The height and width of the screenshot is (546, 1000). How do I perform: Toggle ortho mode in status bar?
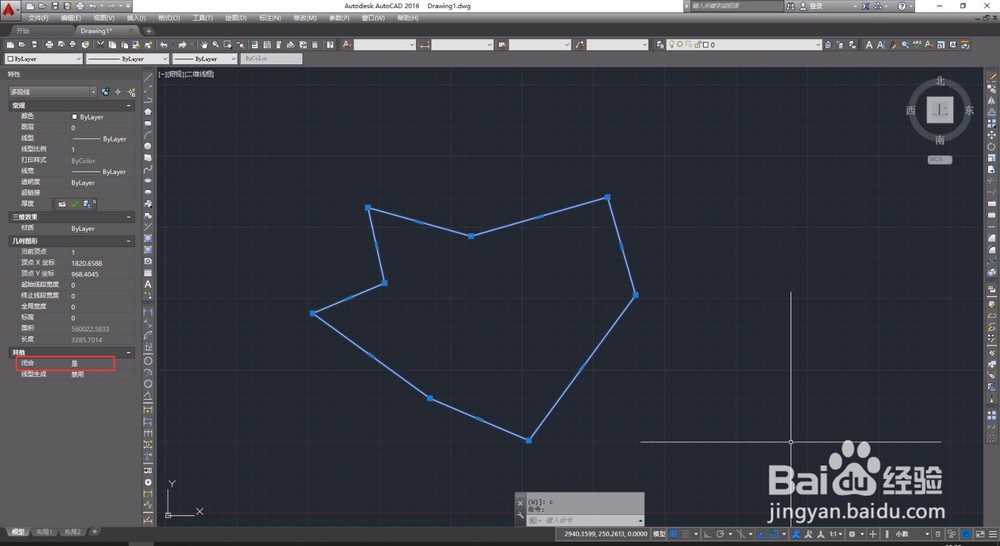pyautogui.click(x=708, y=534)
